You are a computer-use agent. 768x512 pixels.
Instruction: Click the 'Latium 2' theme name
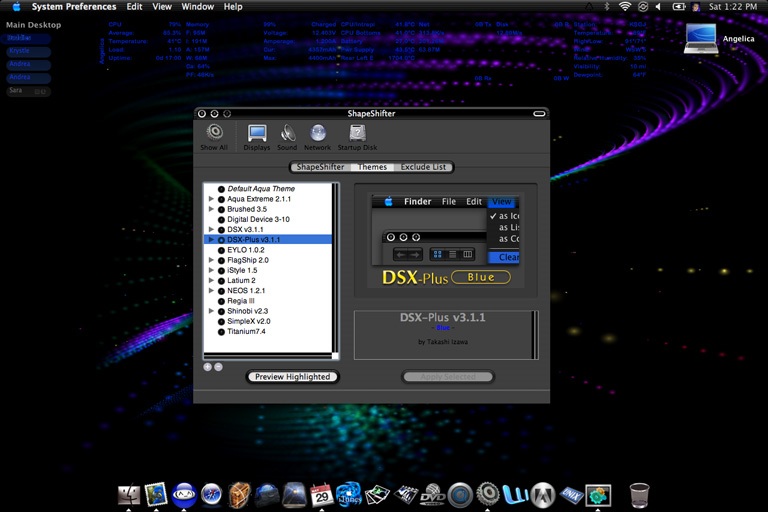pyautogui.click(x=241, y=280)
